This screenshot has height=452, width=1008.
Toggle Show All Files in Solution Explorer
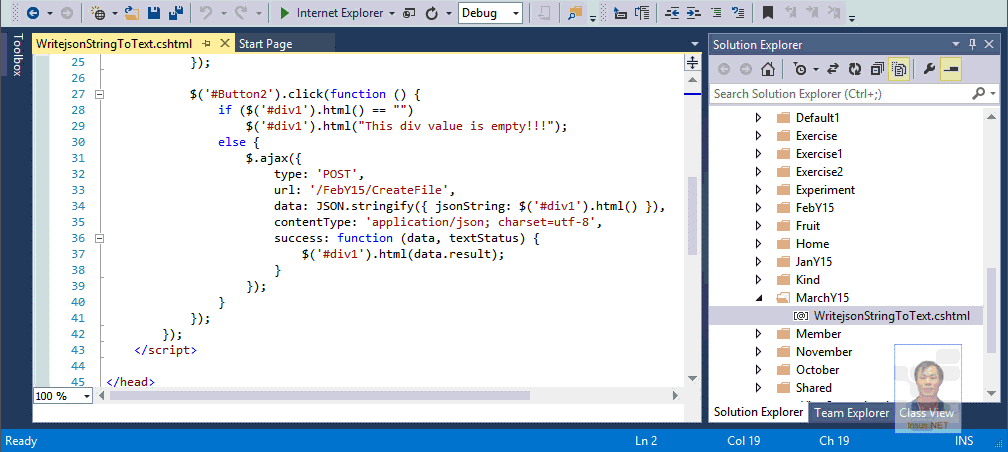pos(899,69)
